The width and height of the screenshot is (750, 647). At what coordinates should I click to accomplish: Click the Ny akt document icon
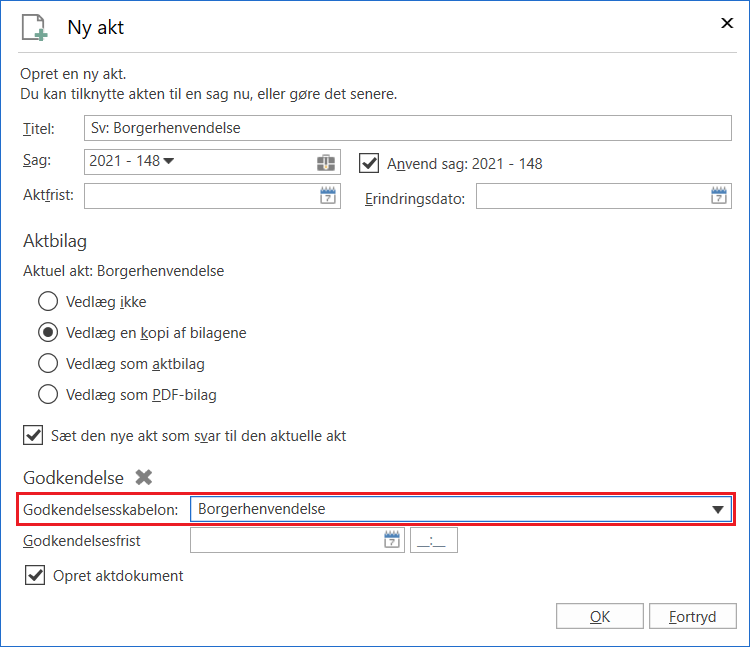tap(35, 27)
